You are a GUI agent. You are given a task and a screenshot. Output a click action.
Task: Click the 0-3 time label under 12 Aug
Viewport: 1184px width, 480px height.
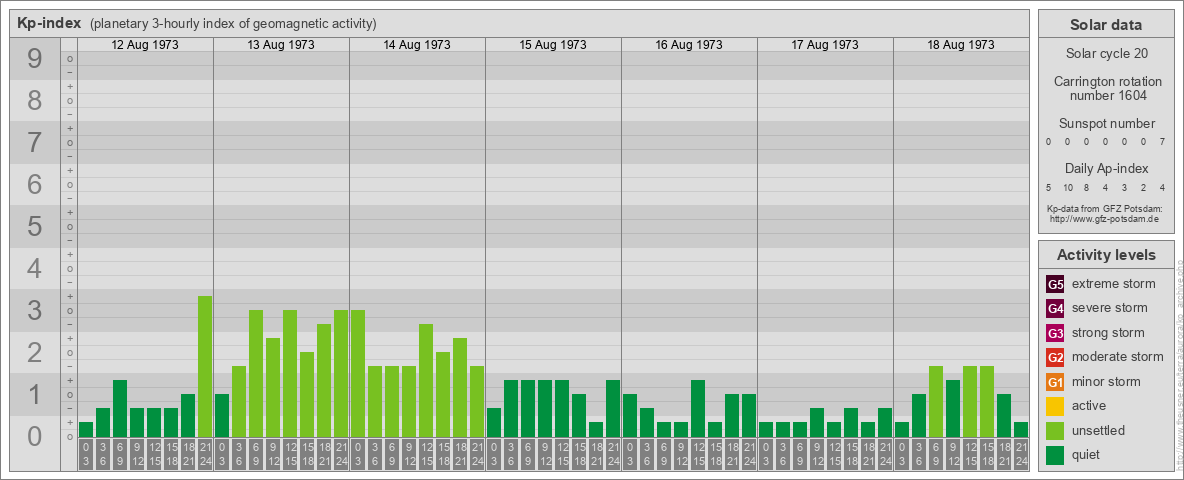(x=86, y=454)
